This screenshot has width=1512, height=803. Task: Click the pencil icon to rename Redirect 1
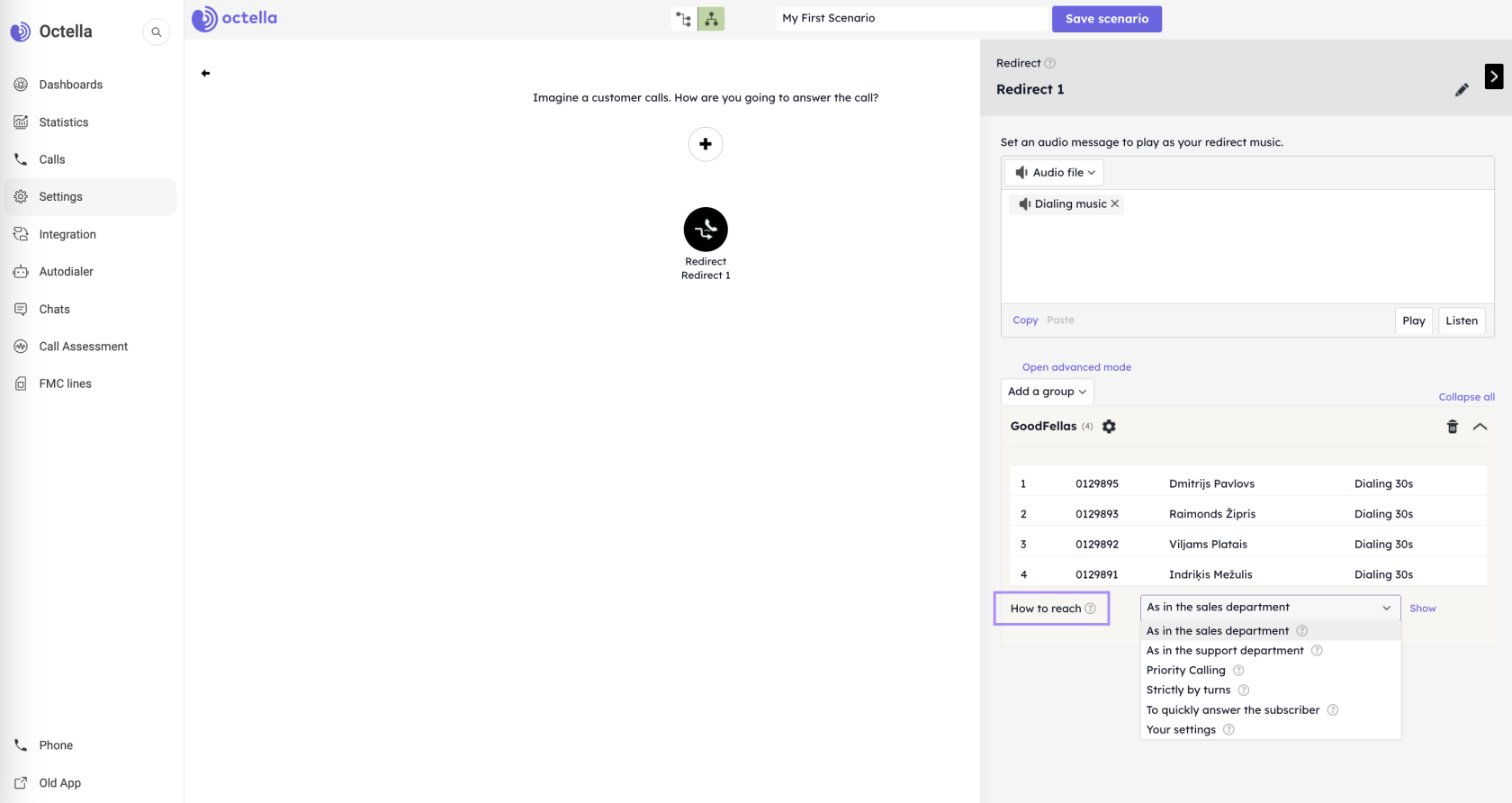coord(1462,90)
